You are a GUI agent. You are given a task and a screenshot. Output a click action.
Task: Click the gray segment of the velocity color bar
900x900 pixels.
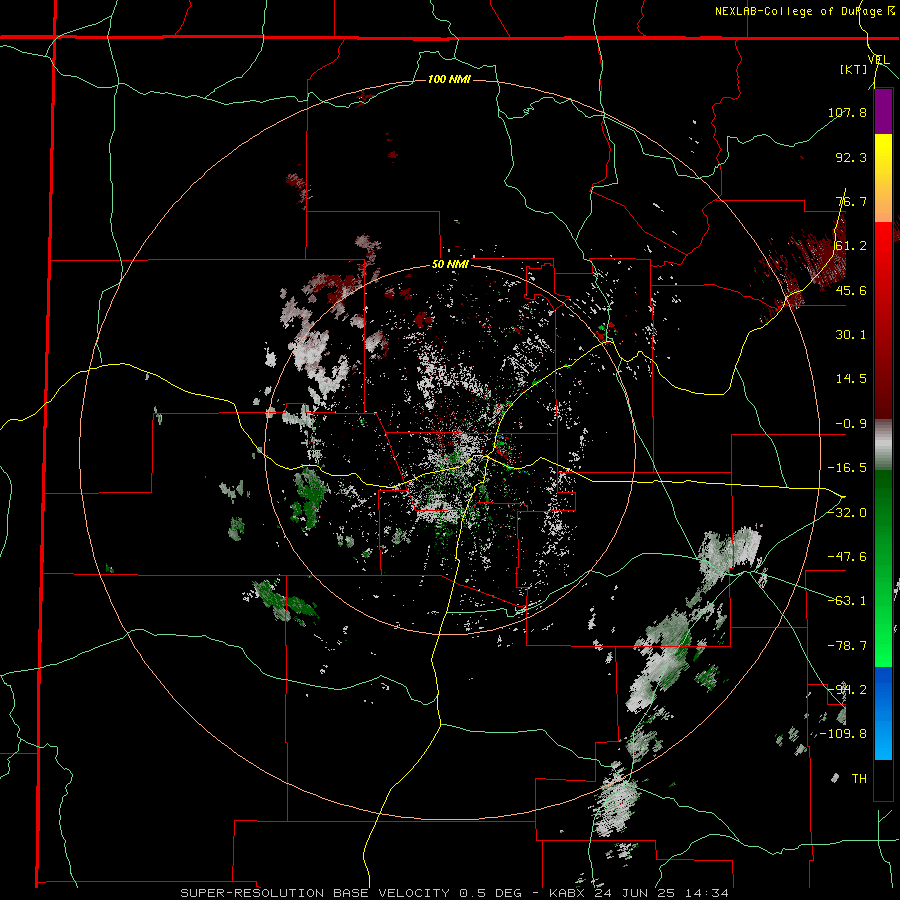883,445
